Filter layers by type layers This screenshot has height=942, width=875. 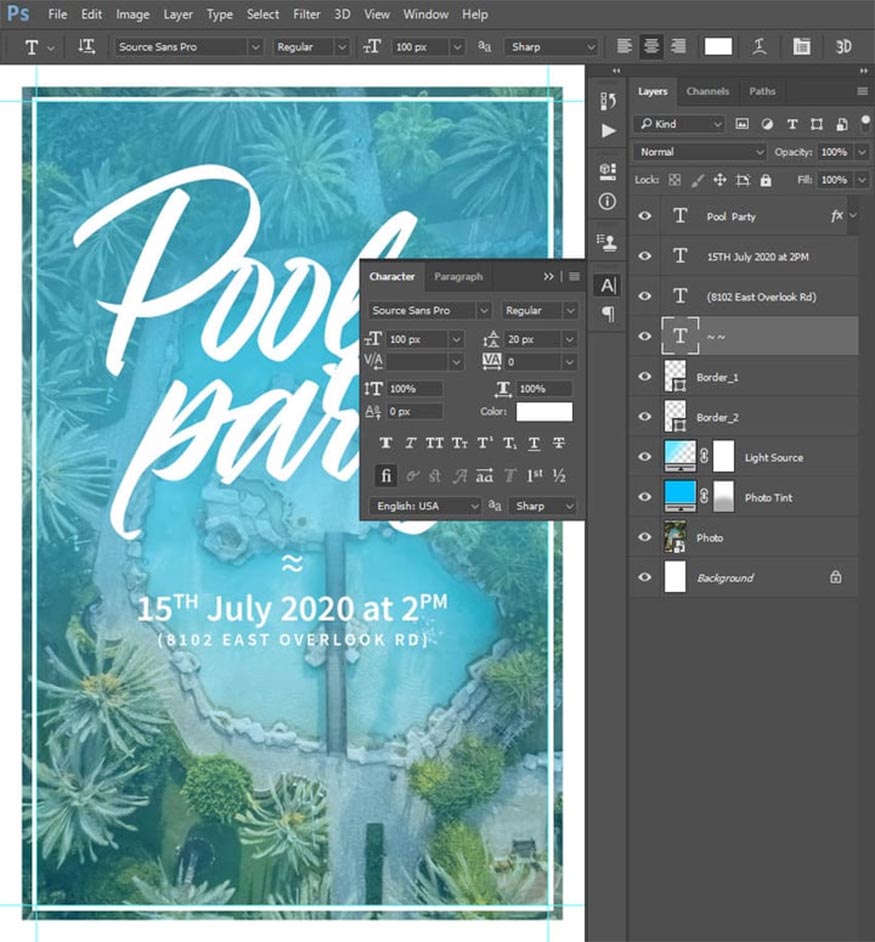click(x=792, y=124)
